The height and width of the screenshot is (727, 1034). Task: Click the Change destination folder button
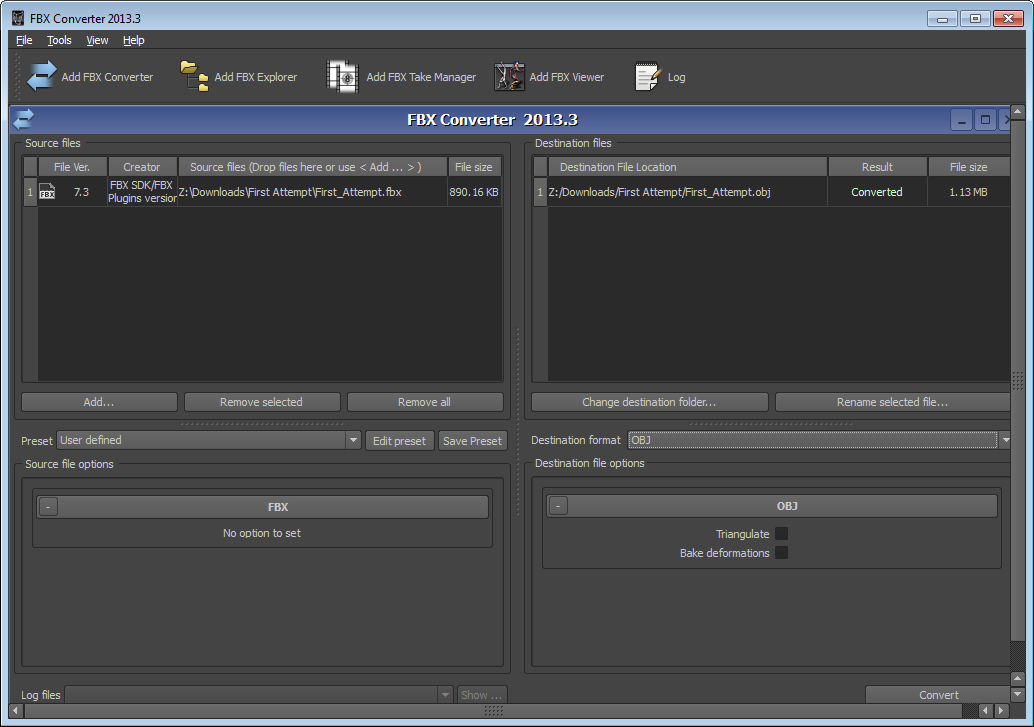(649, 402)
